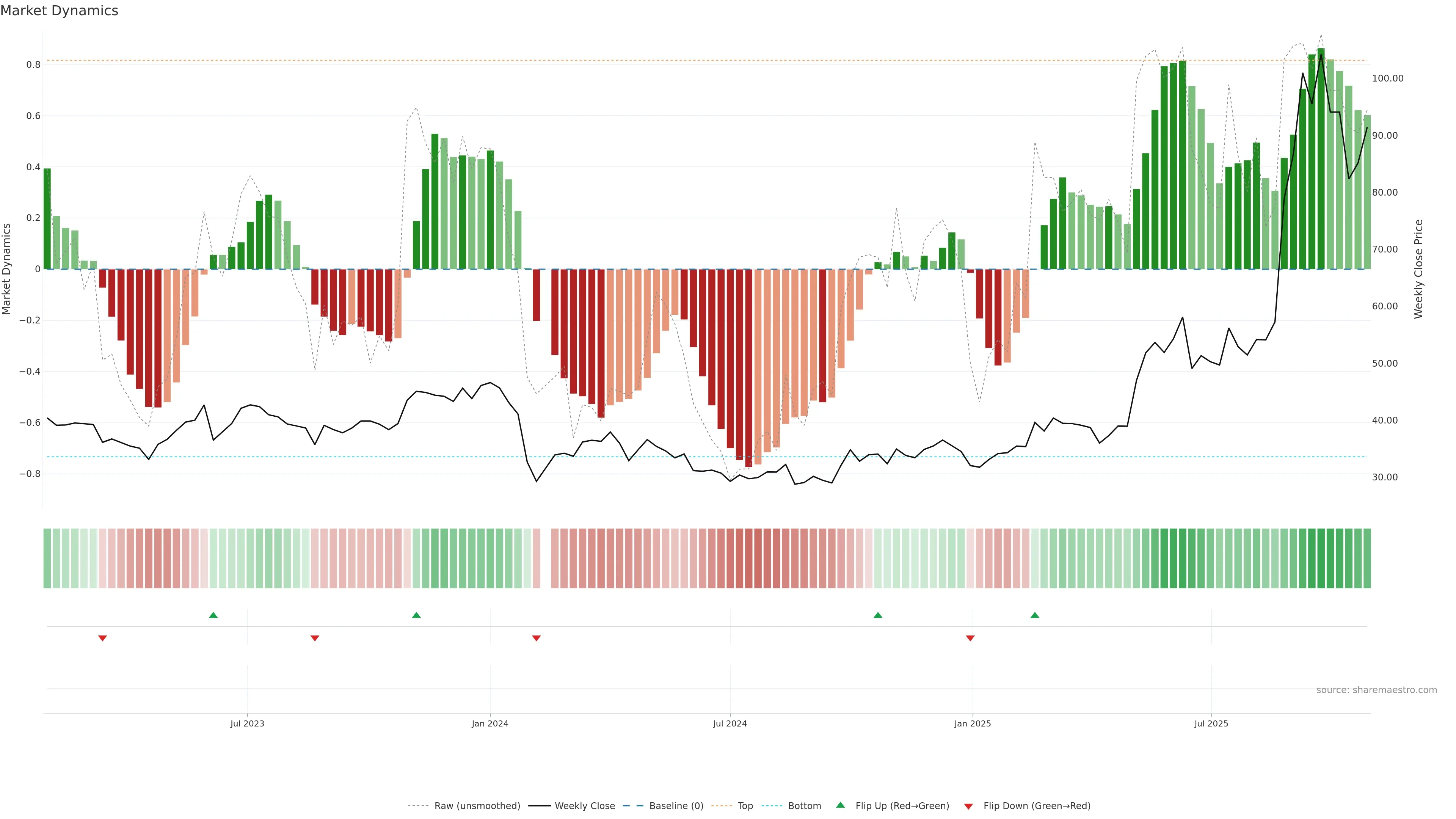Click the Jul 2024 x-axis label

tap(730, 723)
